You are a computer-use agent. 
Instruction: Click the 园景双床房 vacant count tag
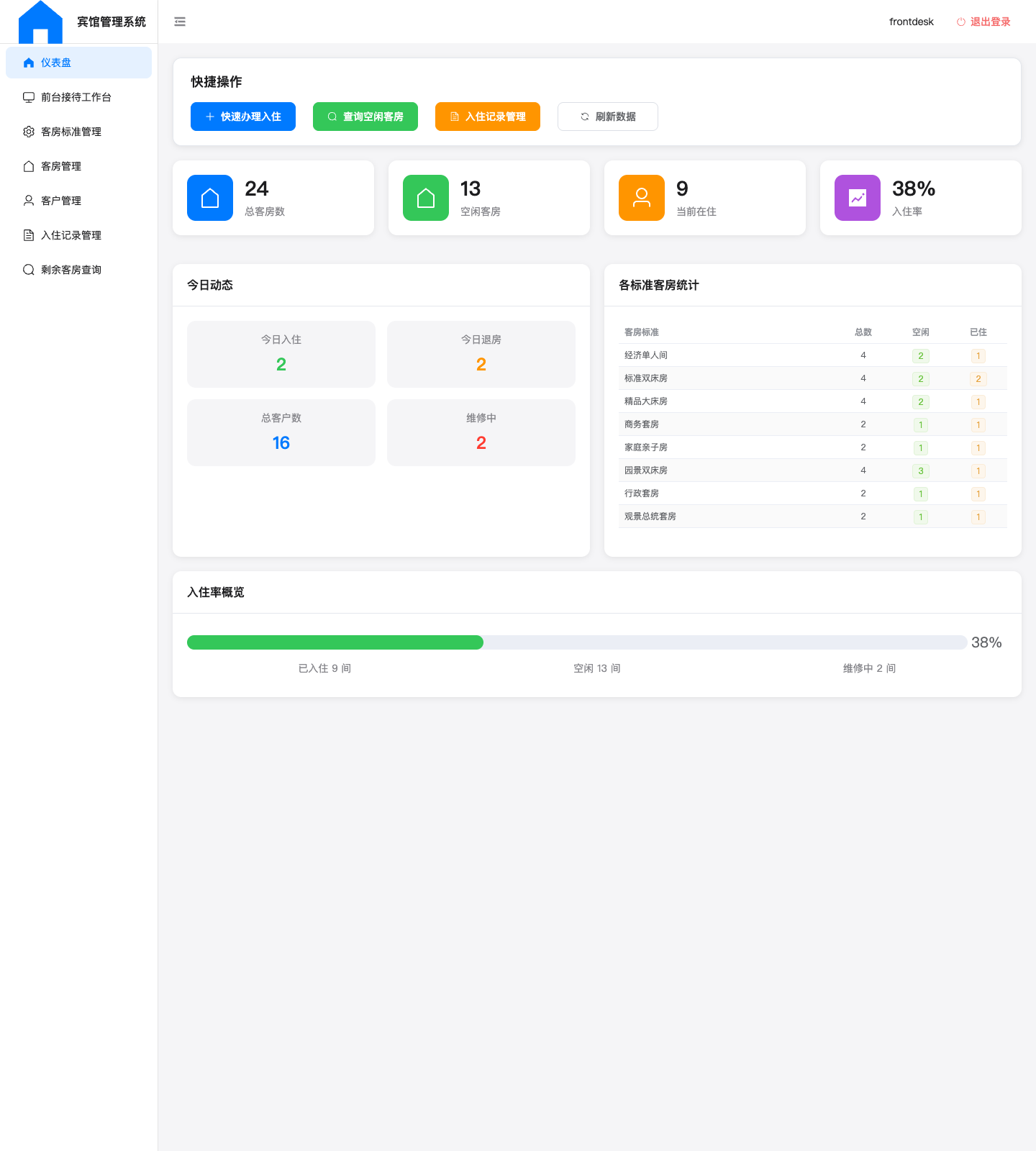[921, 471]
